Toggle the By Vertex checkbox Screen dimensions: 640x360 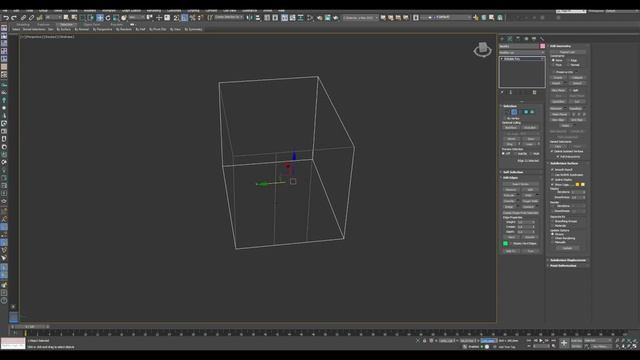point(504,118)
